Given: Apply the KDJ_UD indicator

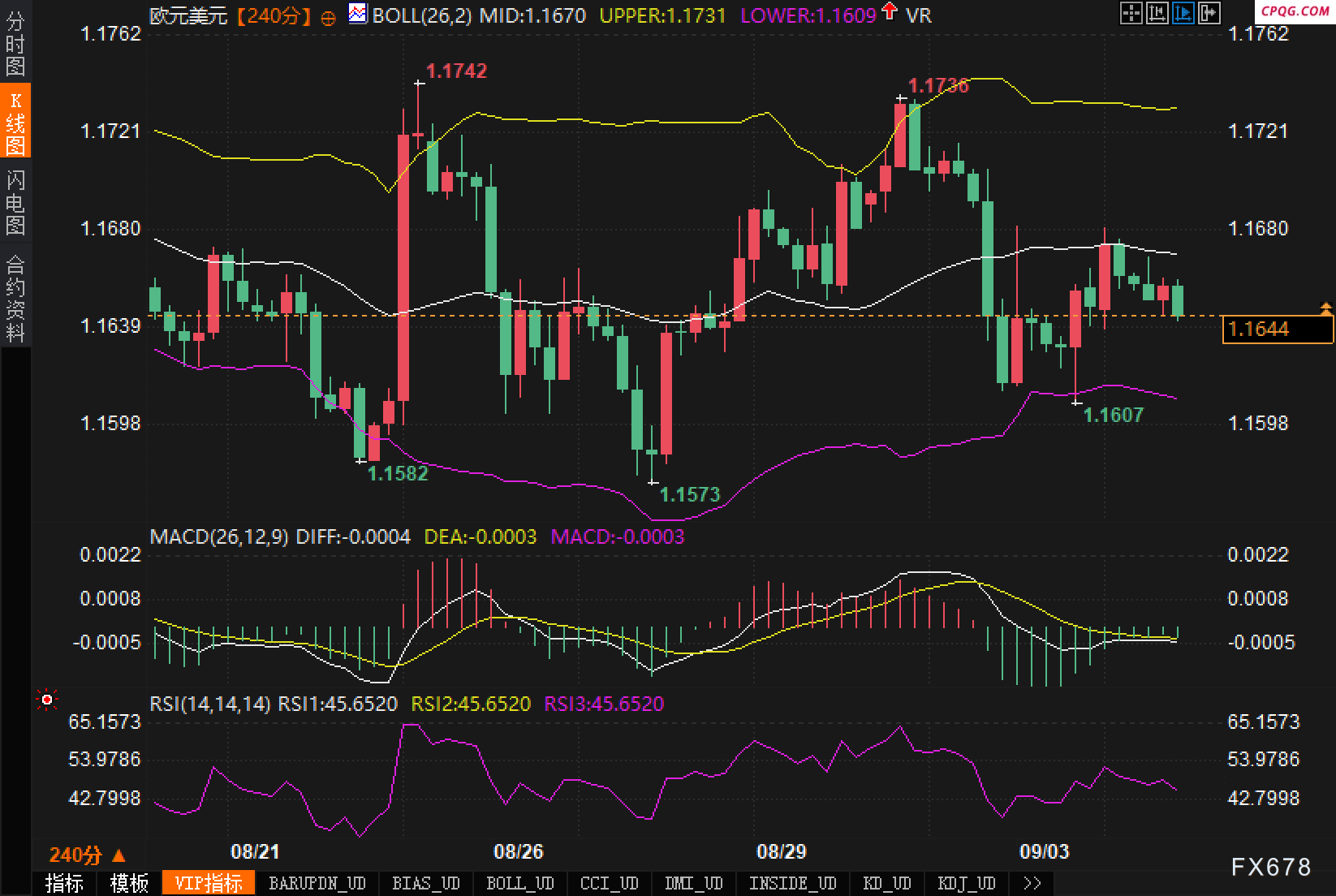Looking at the screenshot, I should 966,883.
